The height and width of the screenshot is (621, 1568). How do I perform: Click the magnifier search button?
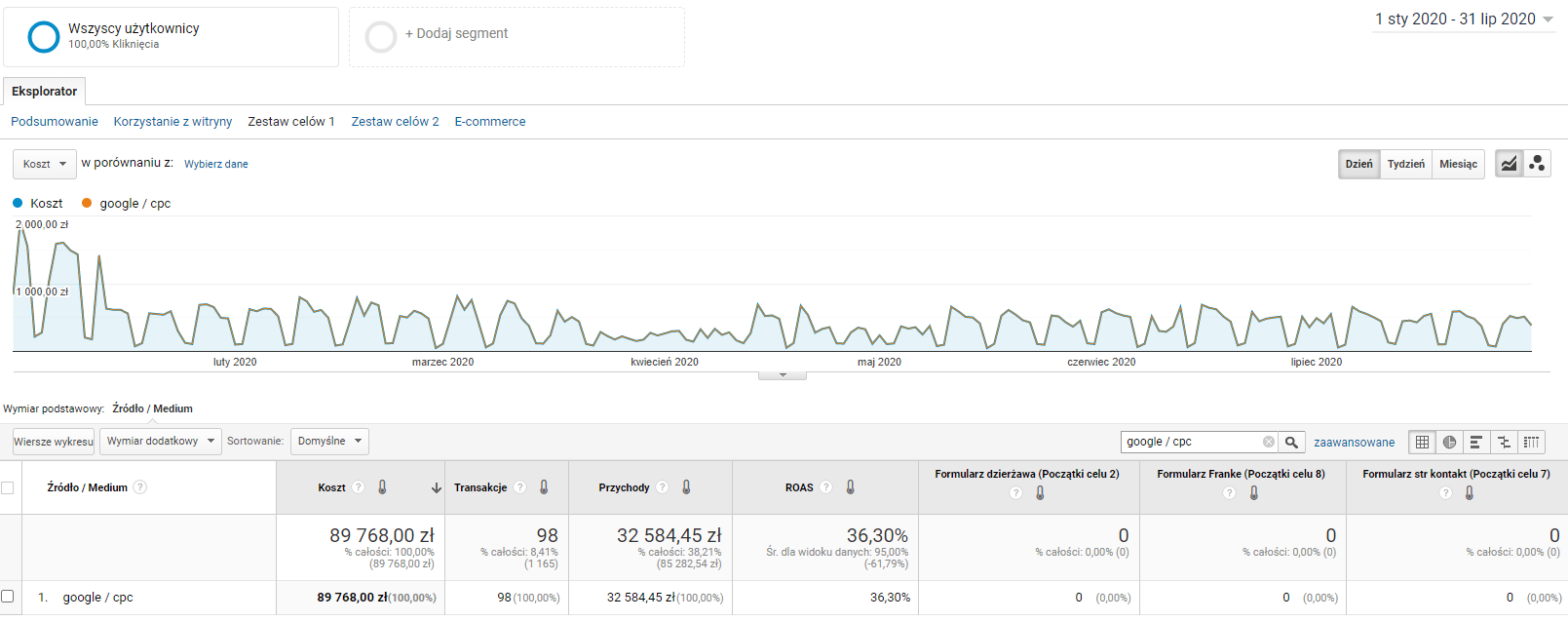coord(1291,442)
